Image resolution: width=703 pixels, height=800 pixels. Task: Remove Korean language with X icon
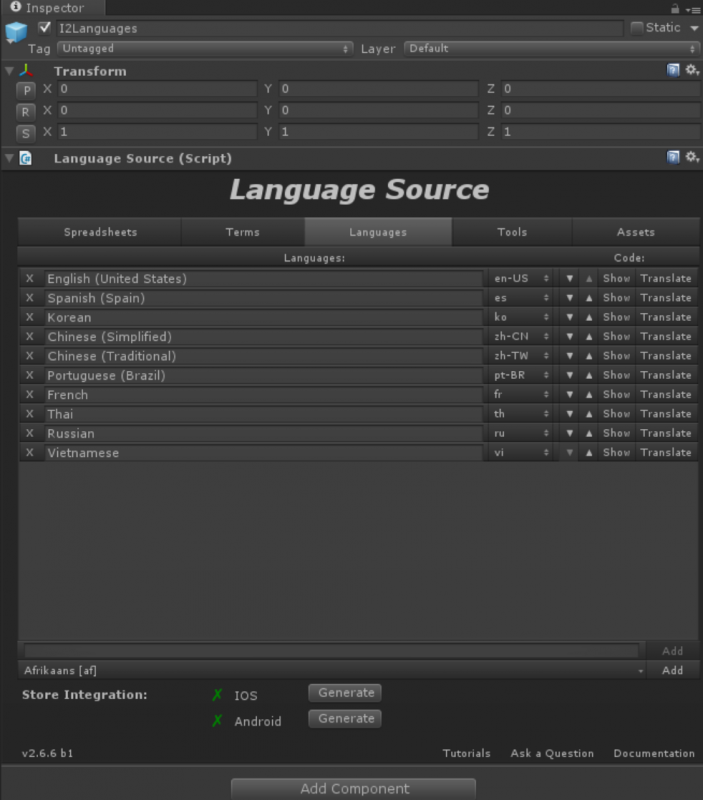(x=29, y=317)
